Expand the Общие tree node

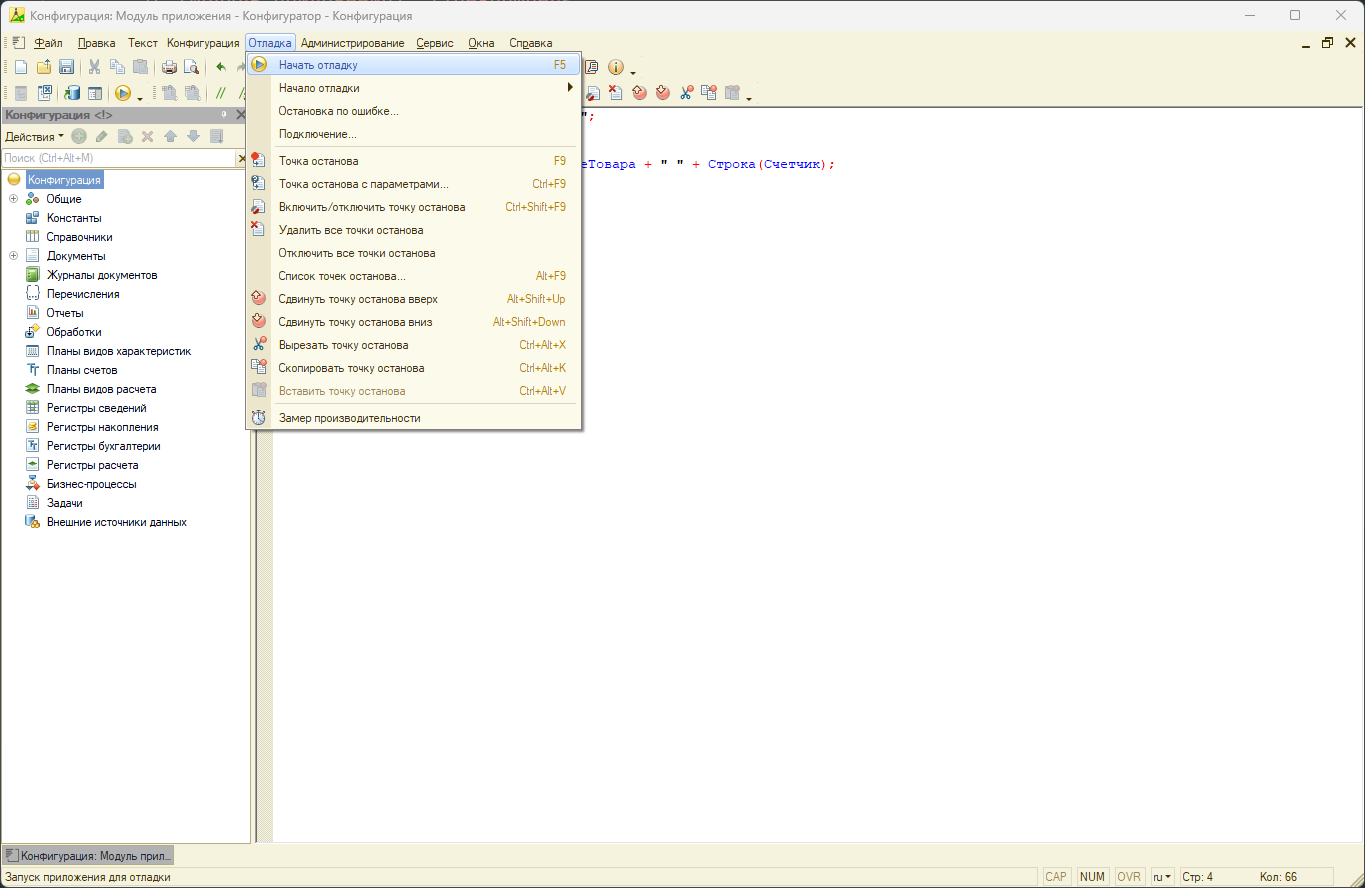(x=14, y=199)
